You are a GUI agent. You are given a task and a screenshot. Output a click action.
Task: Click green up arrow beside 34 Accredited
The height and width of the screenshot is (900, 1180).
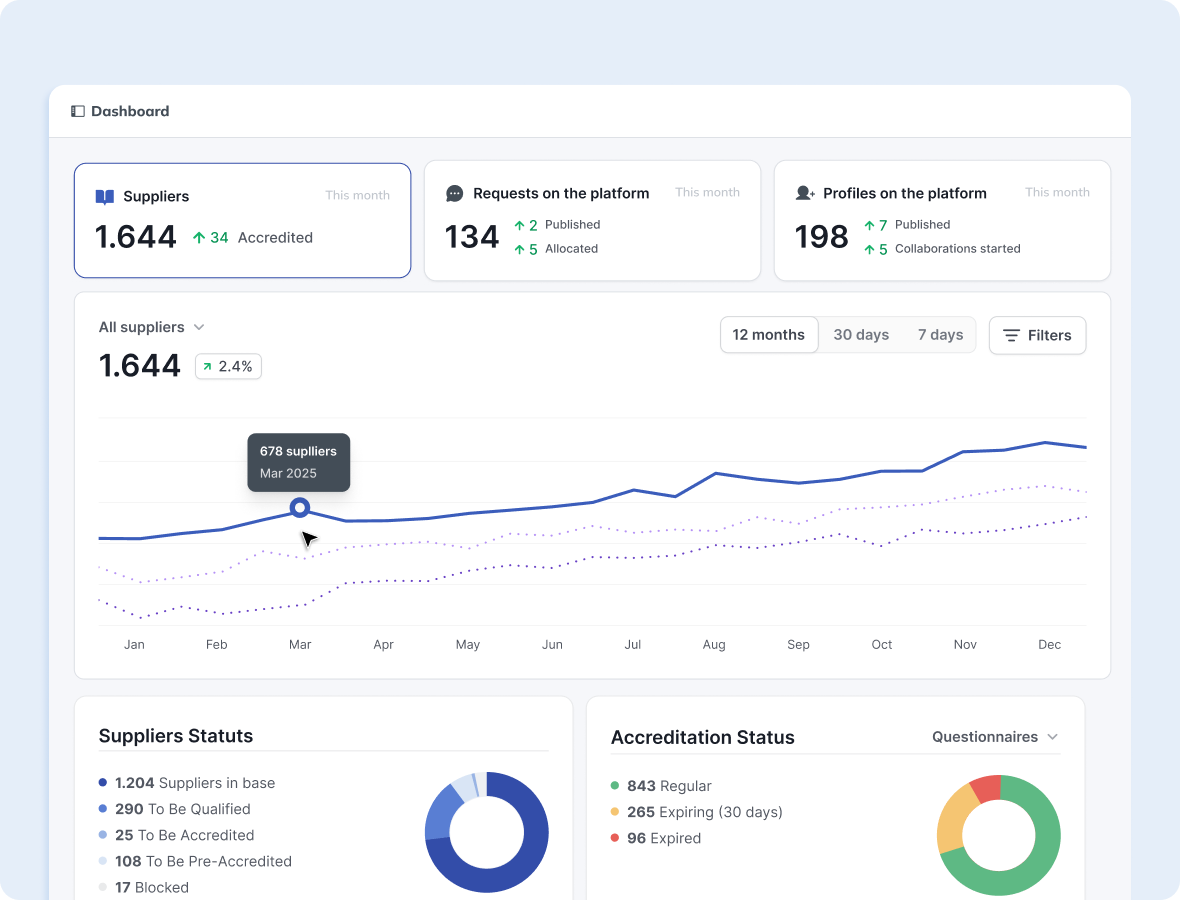click(x=199, y=238)
